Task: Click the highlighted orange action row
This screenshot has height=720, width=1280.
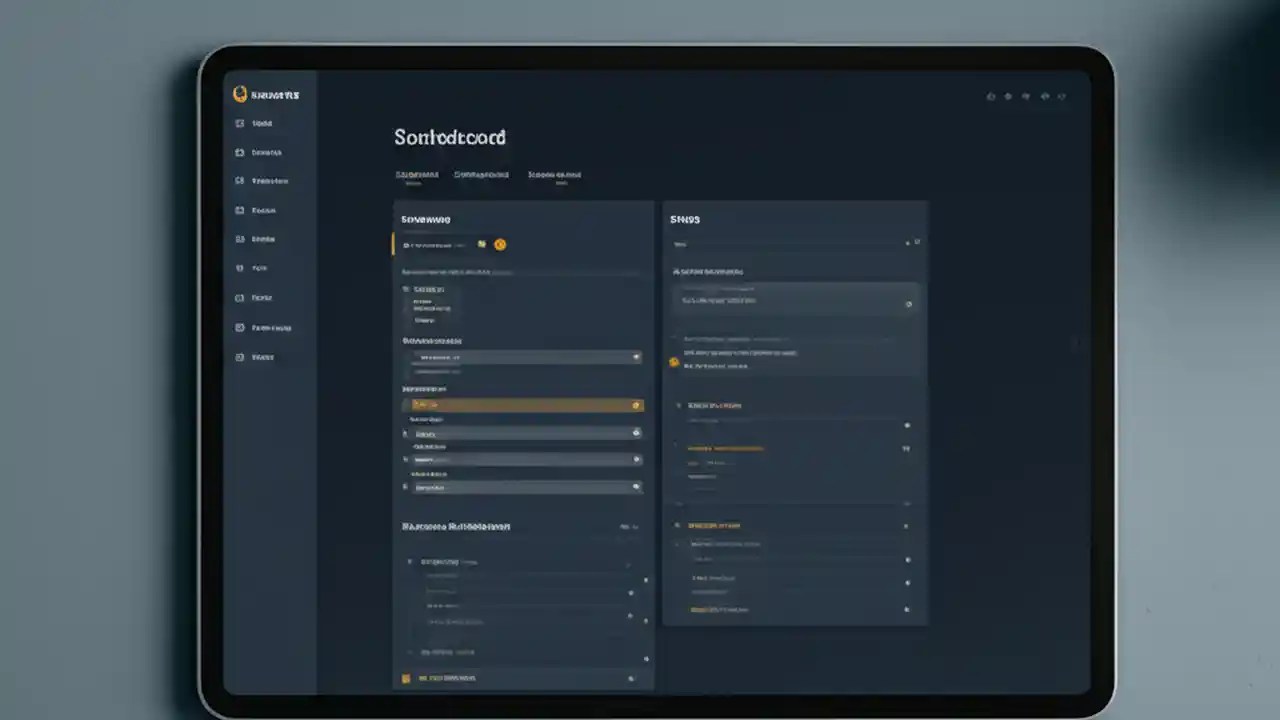Action: [x=520, y=405]
